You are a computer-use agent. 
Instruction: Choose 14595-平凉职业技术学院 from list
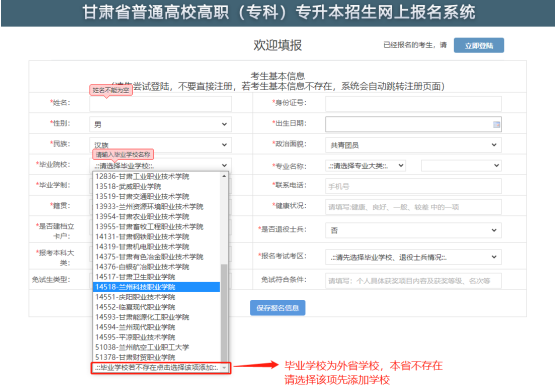coord(156,337)
